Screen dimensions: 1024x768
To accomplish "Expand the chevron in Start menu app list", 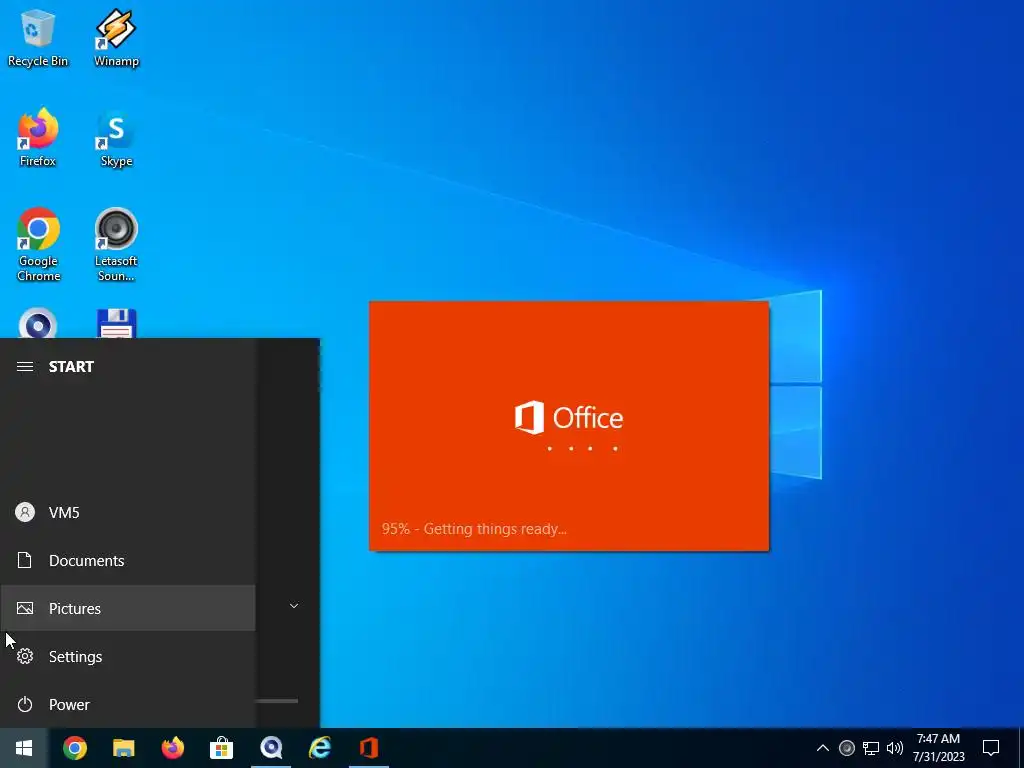I will pos(294,606).
